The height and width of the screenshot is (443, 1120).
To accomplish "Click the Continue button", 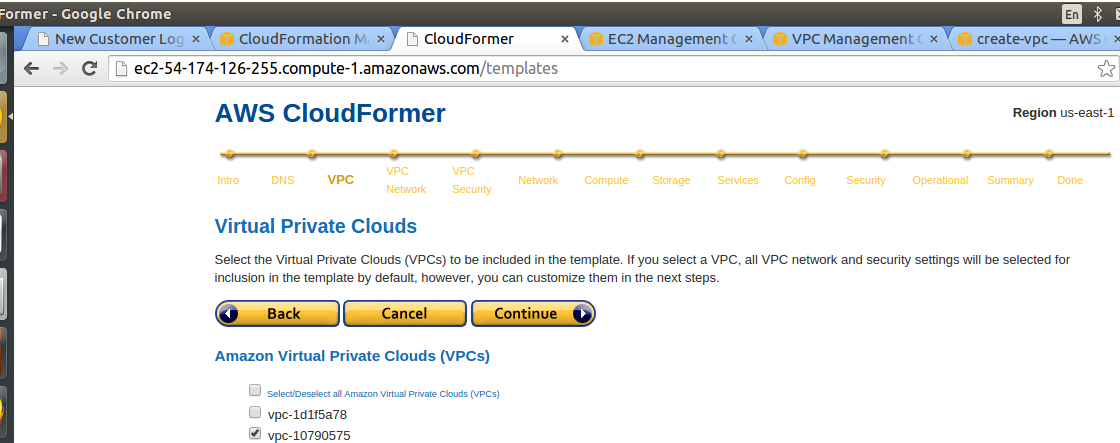I will (533, 313).
